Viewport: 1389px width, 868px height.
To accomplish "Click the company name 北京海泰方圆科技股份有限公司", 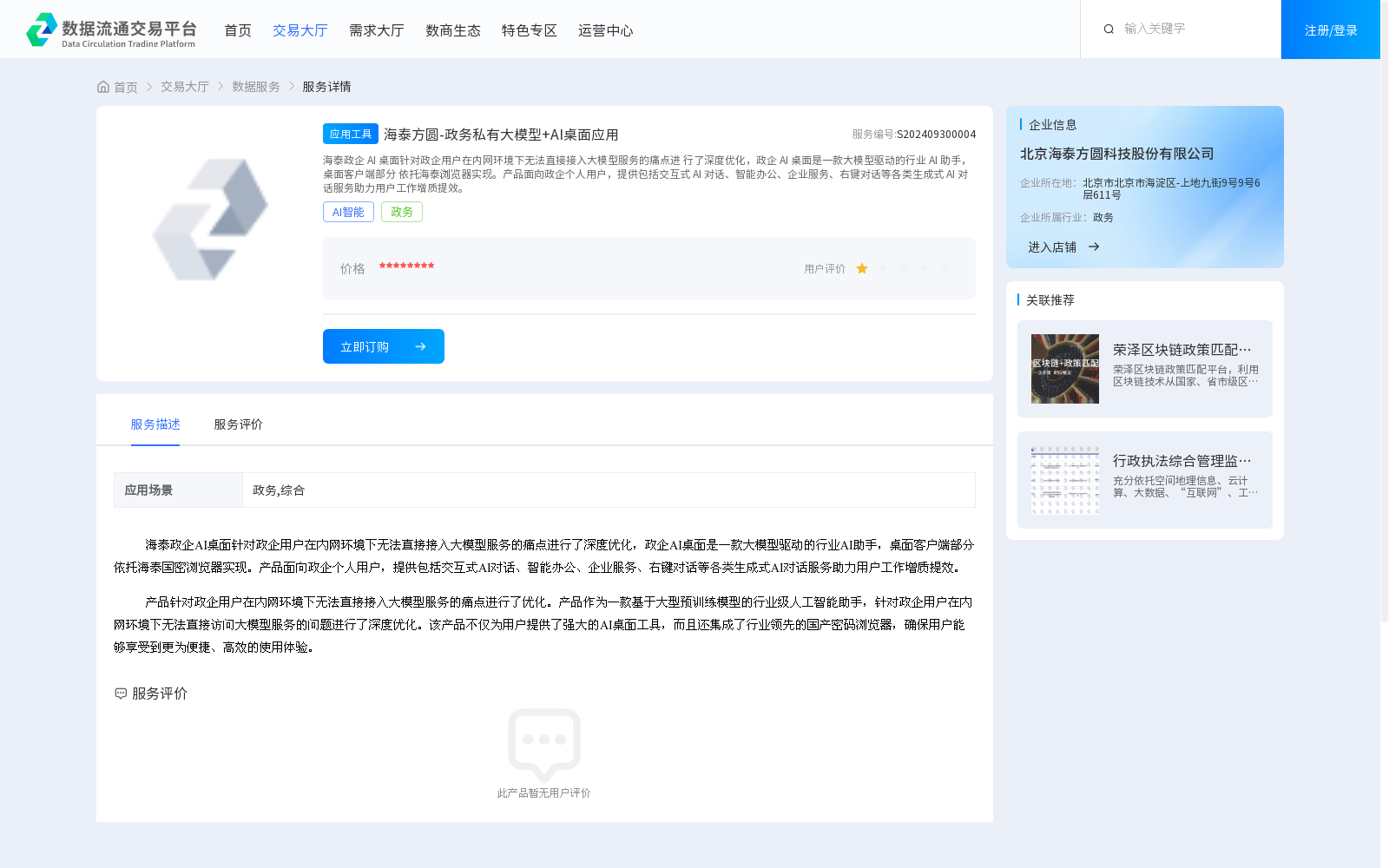I will click(x=1117, y=154).
